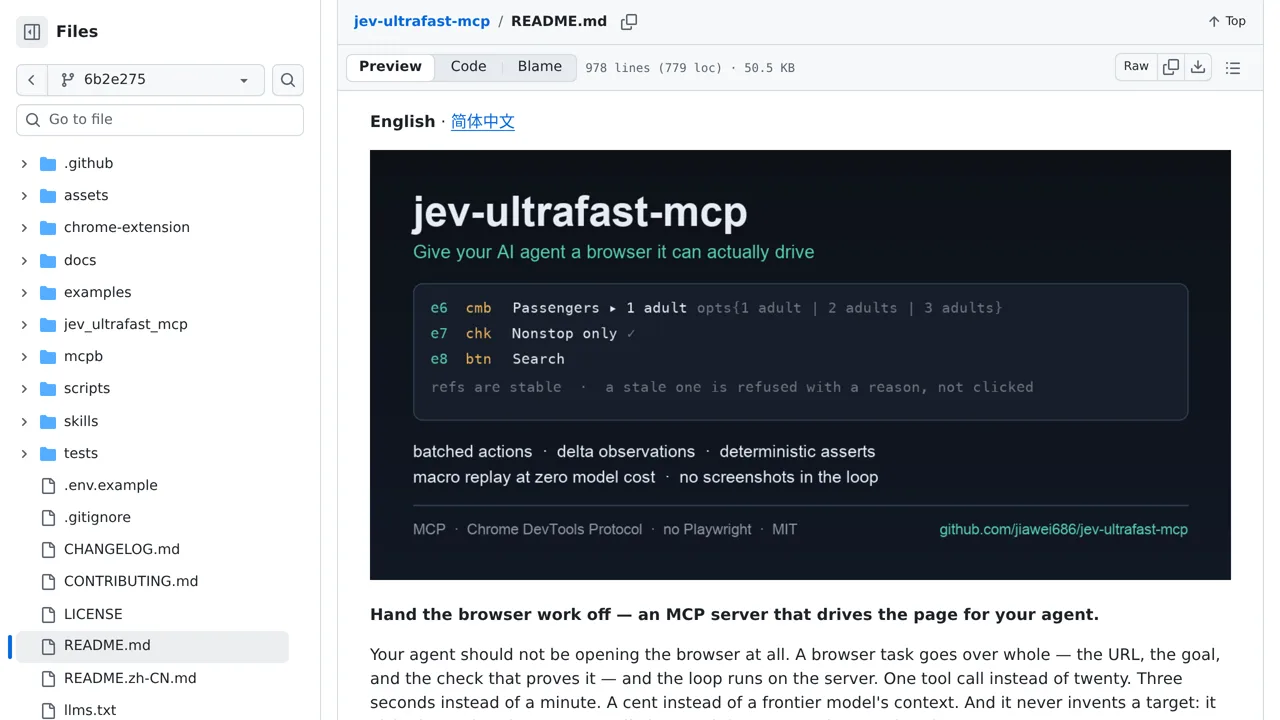This screenshot has width=1280, height=720.
Task: Click the tests folder icon
Action: point(48,454)
